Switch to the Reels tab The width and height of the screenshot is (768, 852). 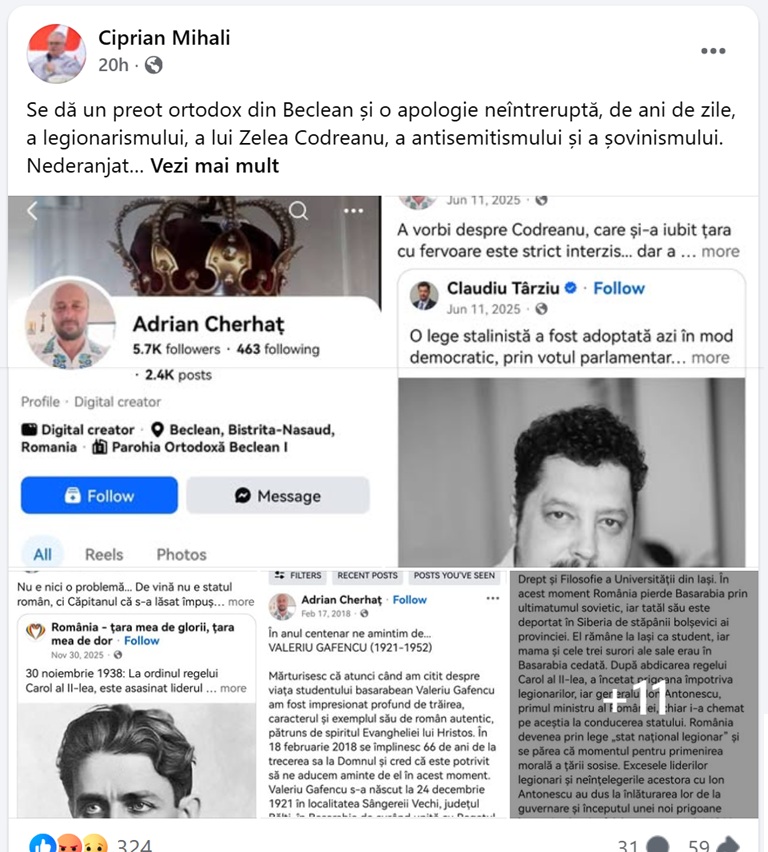click(x=104, y=555)
